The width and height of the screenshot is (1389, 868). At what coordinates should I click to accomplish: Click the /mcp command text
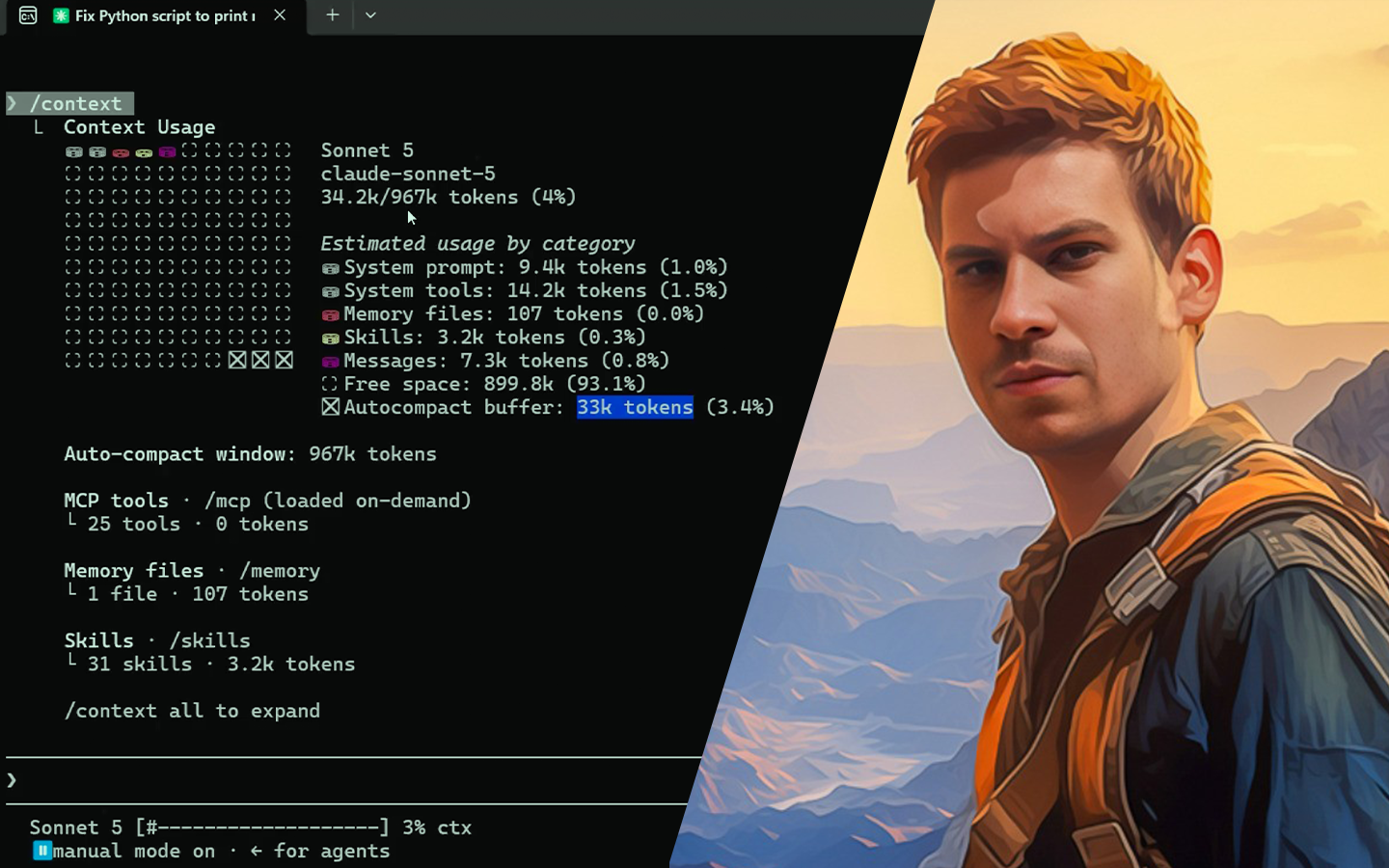228,501
